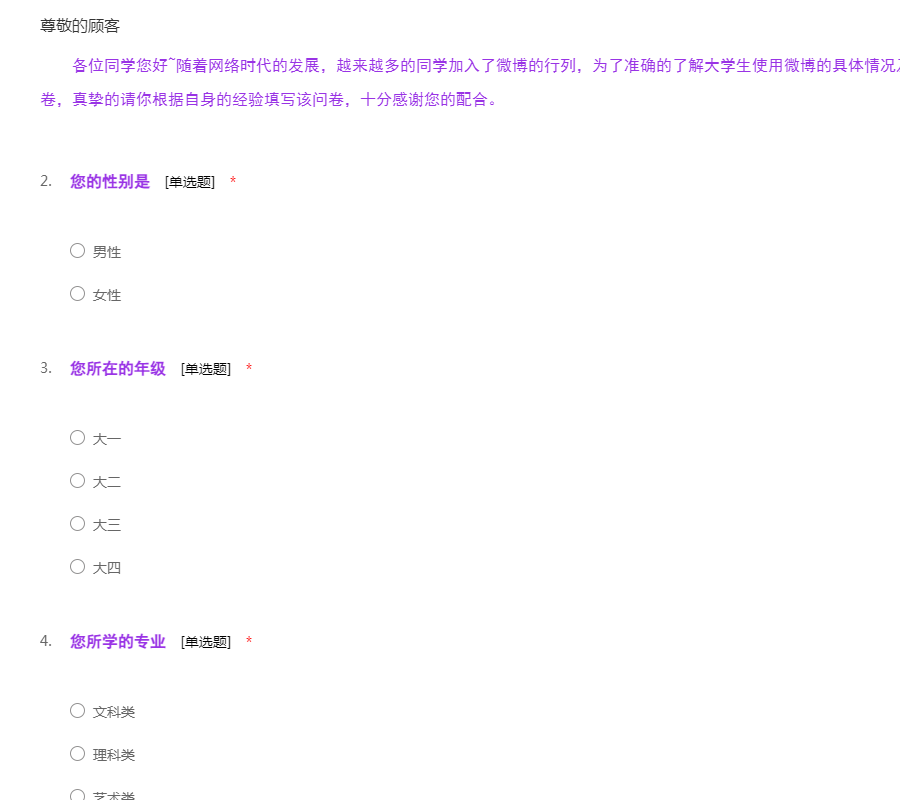Click the 理科类 option label text

point(114,755)
